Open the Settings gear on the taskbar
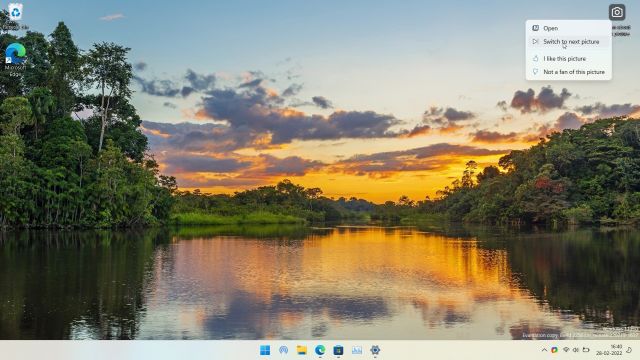Image resolution: width=640 pixels, height=360 pixels. 375,350
